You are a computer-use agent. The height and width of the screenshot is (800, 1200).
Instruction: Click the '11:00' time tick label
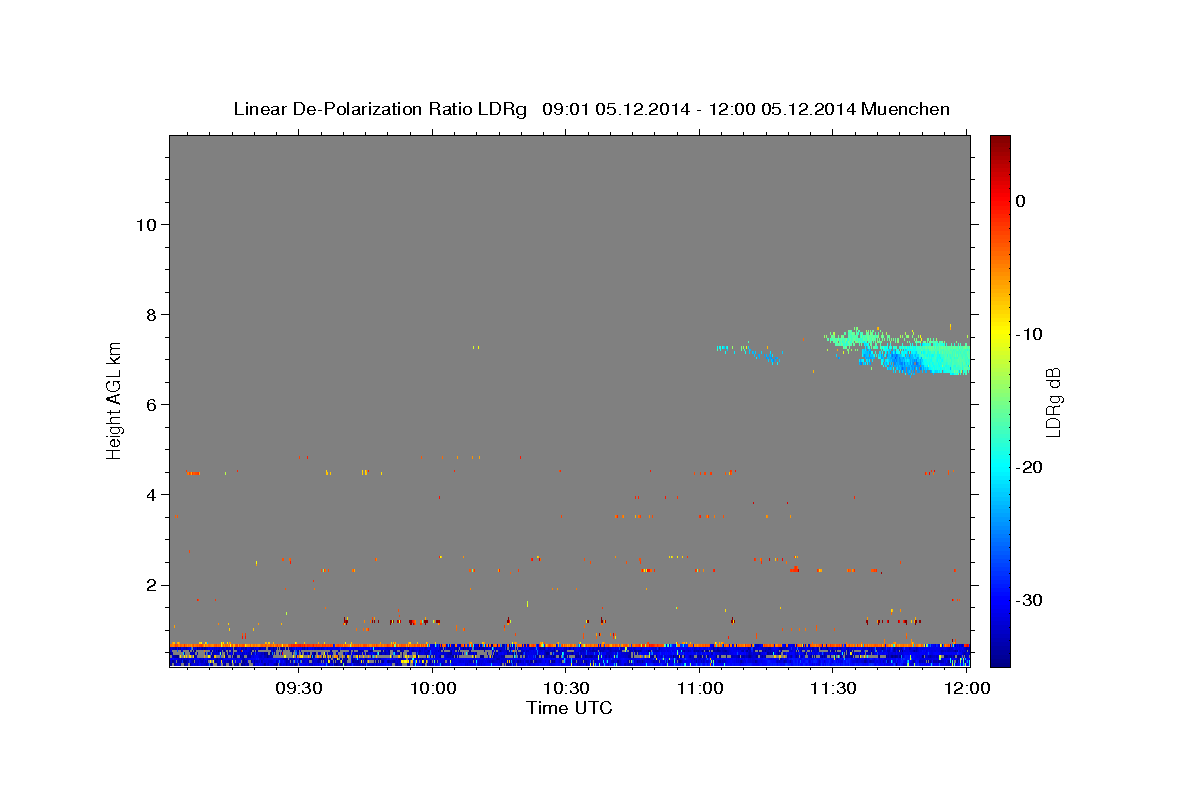700,688
